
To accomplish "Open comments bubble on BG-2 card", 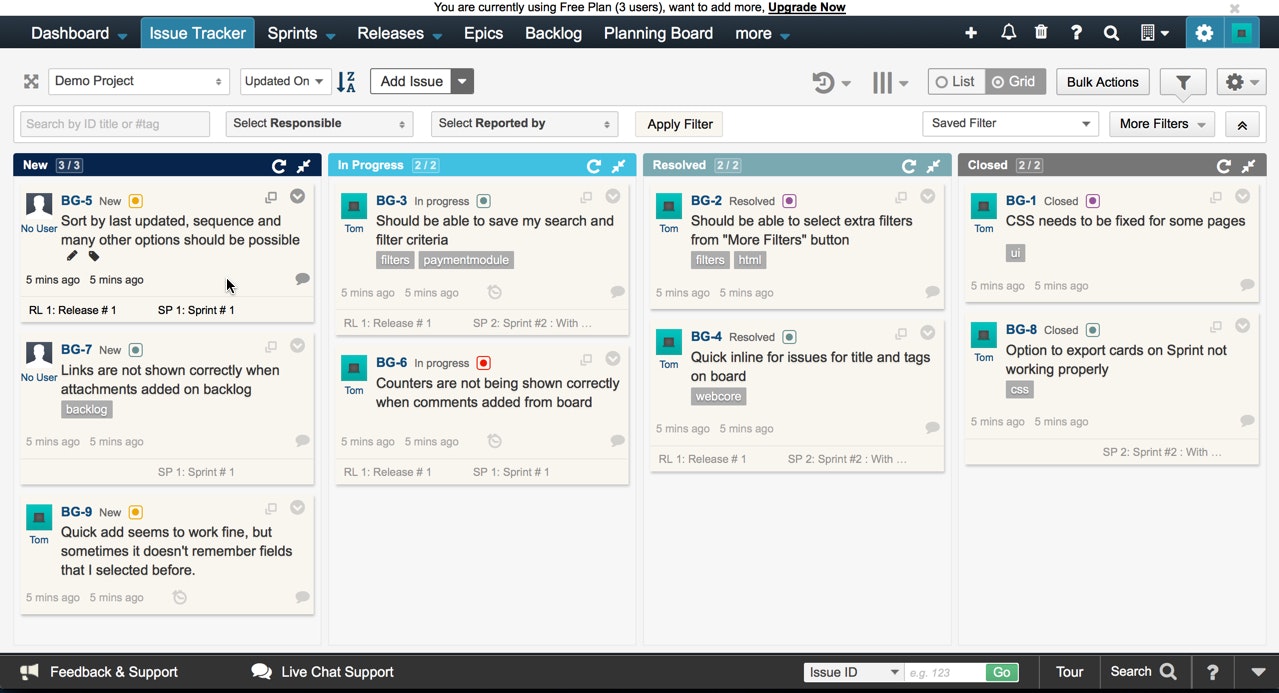I will (x=933, y=292).
